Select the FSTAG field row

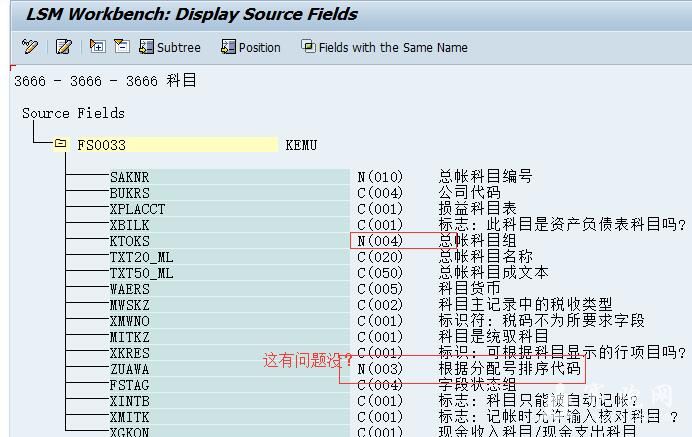(x=229, y=385)
